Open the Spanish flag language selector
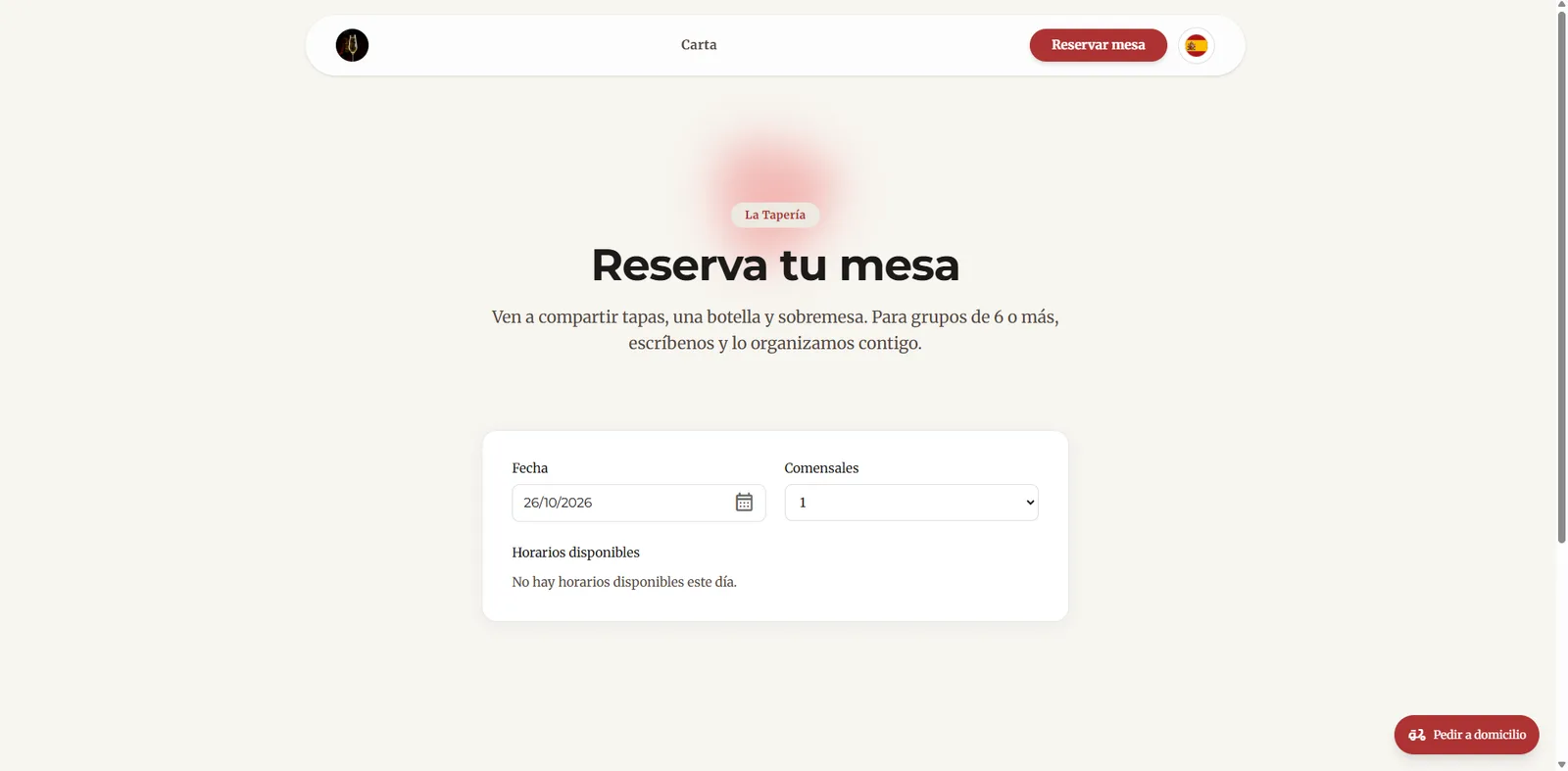The image size is (1568, 771). pyautogui.click(x=1196, y=45)
